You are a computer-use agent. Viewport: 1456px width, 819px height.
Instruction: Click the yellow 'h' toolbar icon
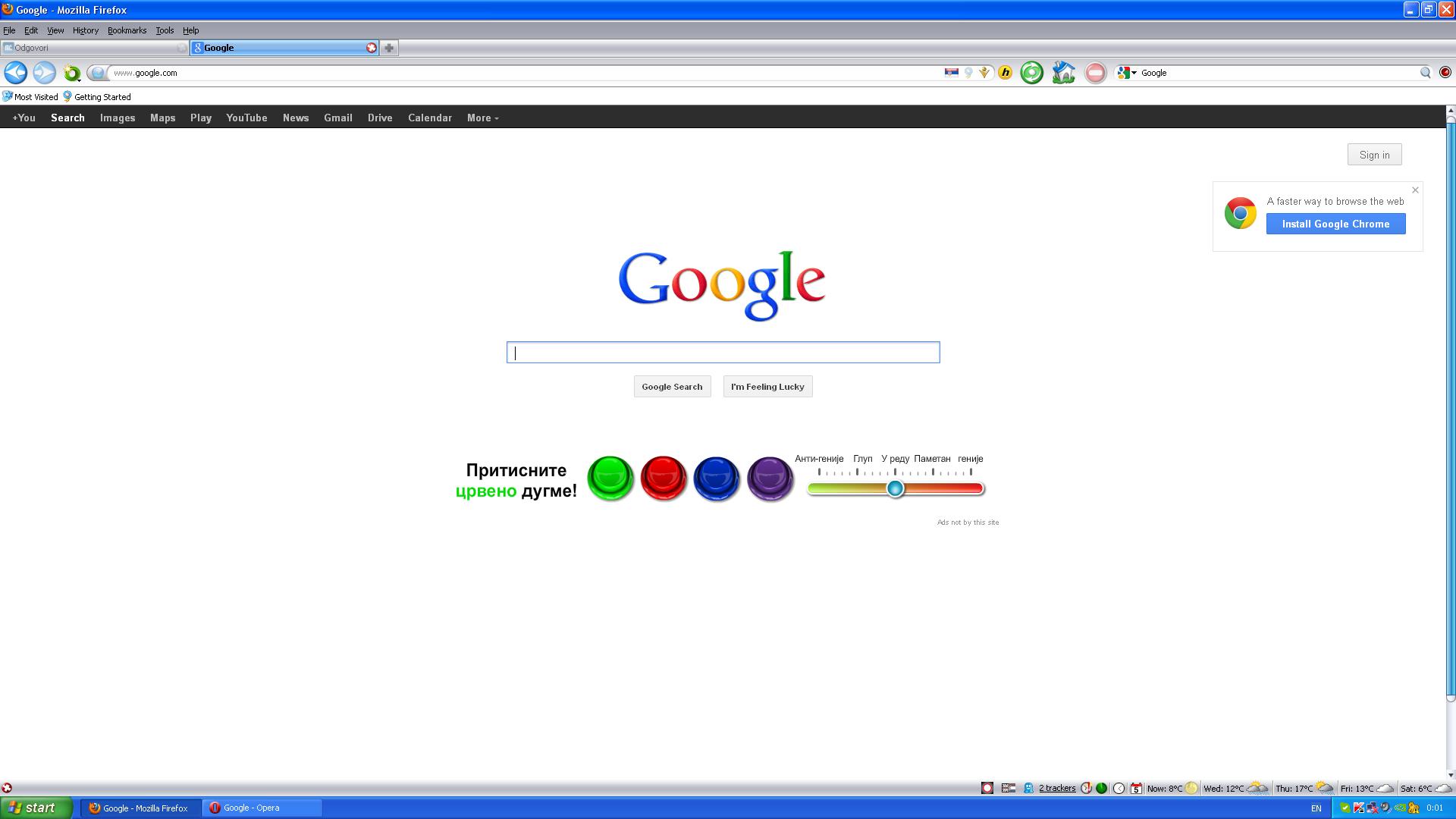1005,73
